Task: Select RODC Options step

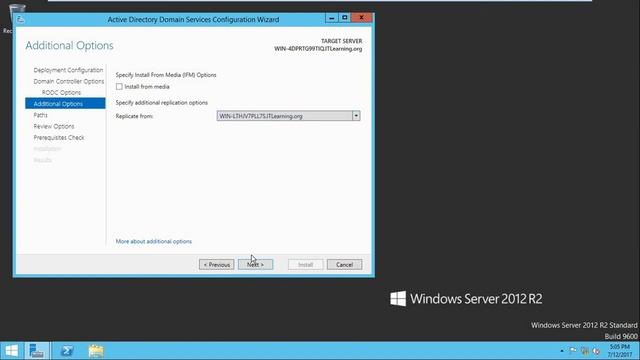Action: (61, 93)
